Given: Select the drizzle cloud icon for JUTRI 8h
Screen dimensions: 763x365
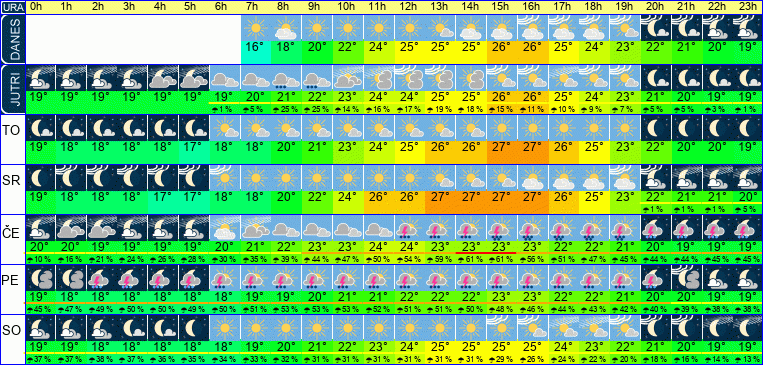Looking at the screenshot, I should [x=287, y=78].
